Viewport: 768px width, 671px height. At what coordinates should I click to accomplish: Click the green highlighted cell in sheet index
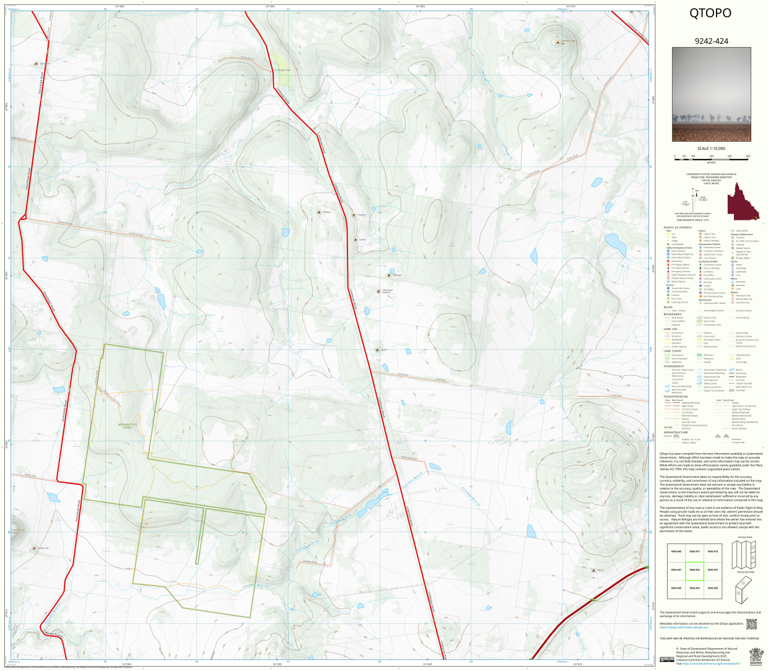(x=694, y=571)
